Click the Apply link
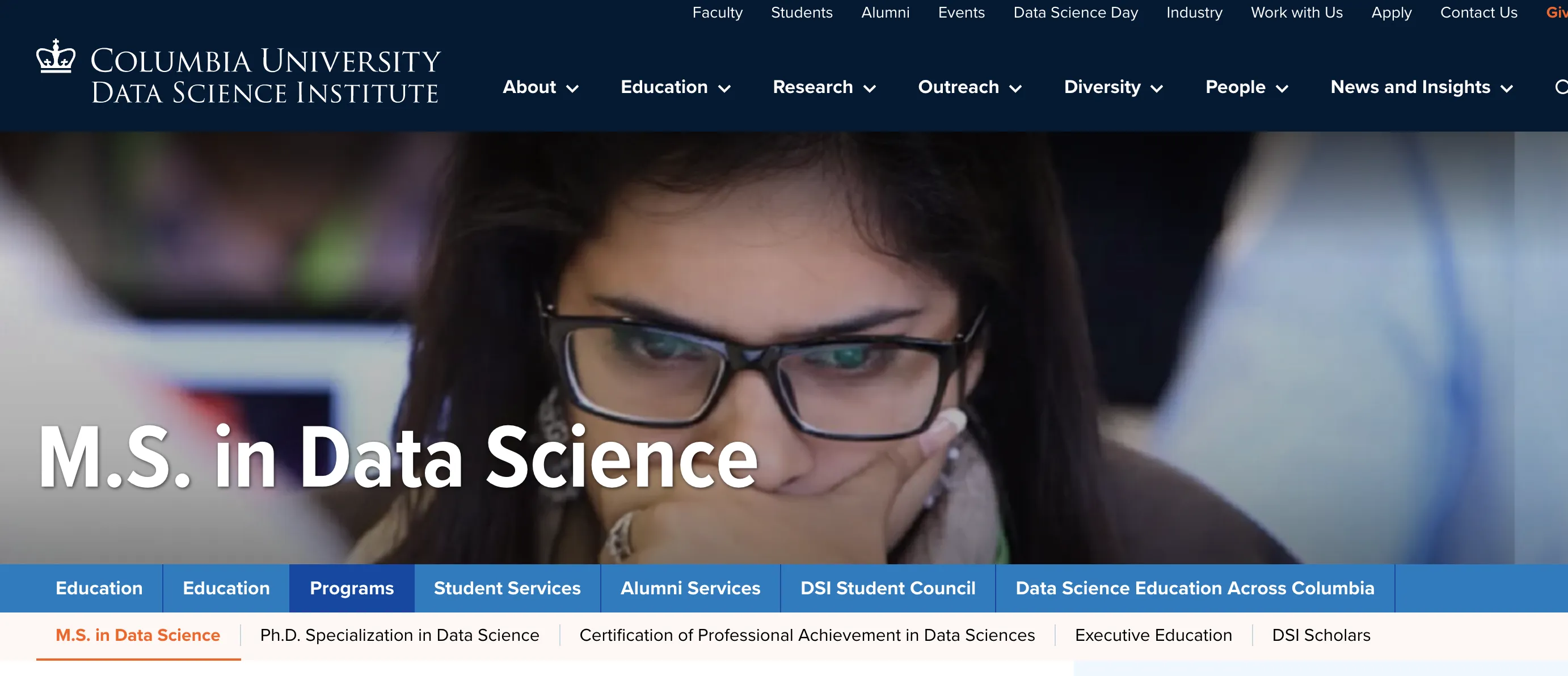Screen dimensions: 1568x676 [1391, 13]
